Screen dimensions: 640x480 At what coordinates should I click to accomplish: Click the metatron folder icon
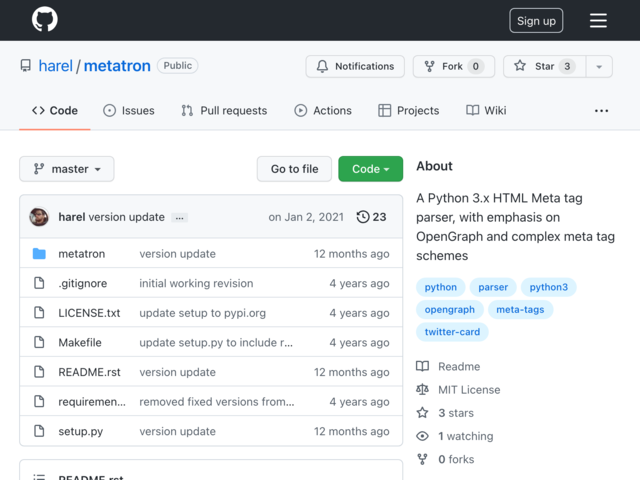[x=39, y=253]
